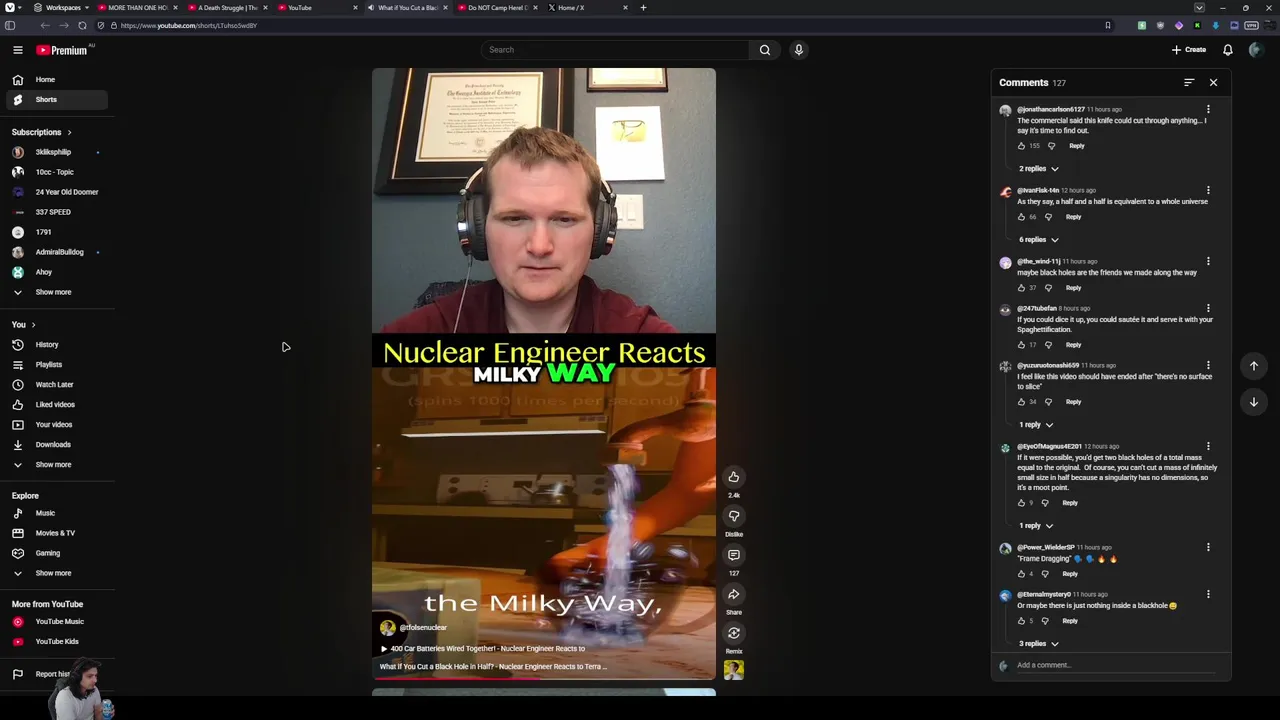Viewport: 1280px width, 720px height.
Task: Dislike the Eternalmystery0 comment
Action: click(1045, 621)
